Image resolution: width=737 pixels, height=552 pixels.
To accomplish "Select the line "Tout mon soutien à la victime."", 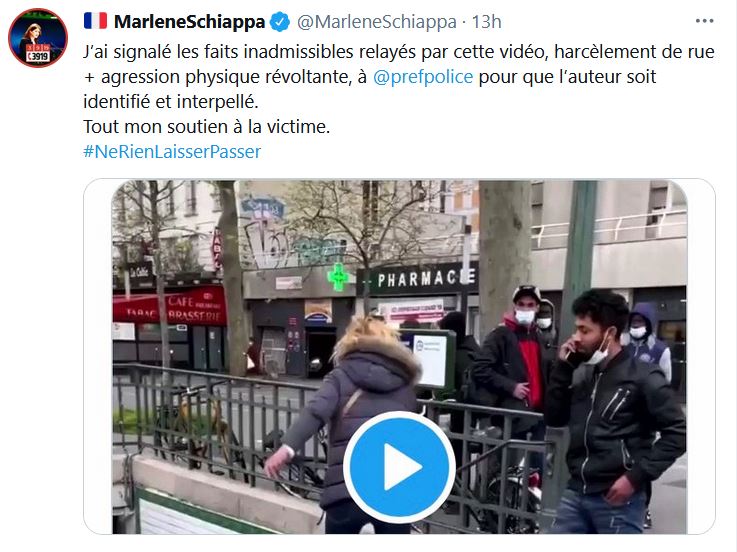I will 207,126.
